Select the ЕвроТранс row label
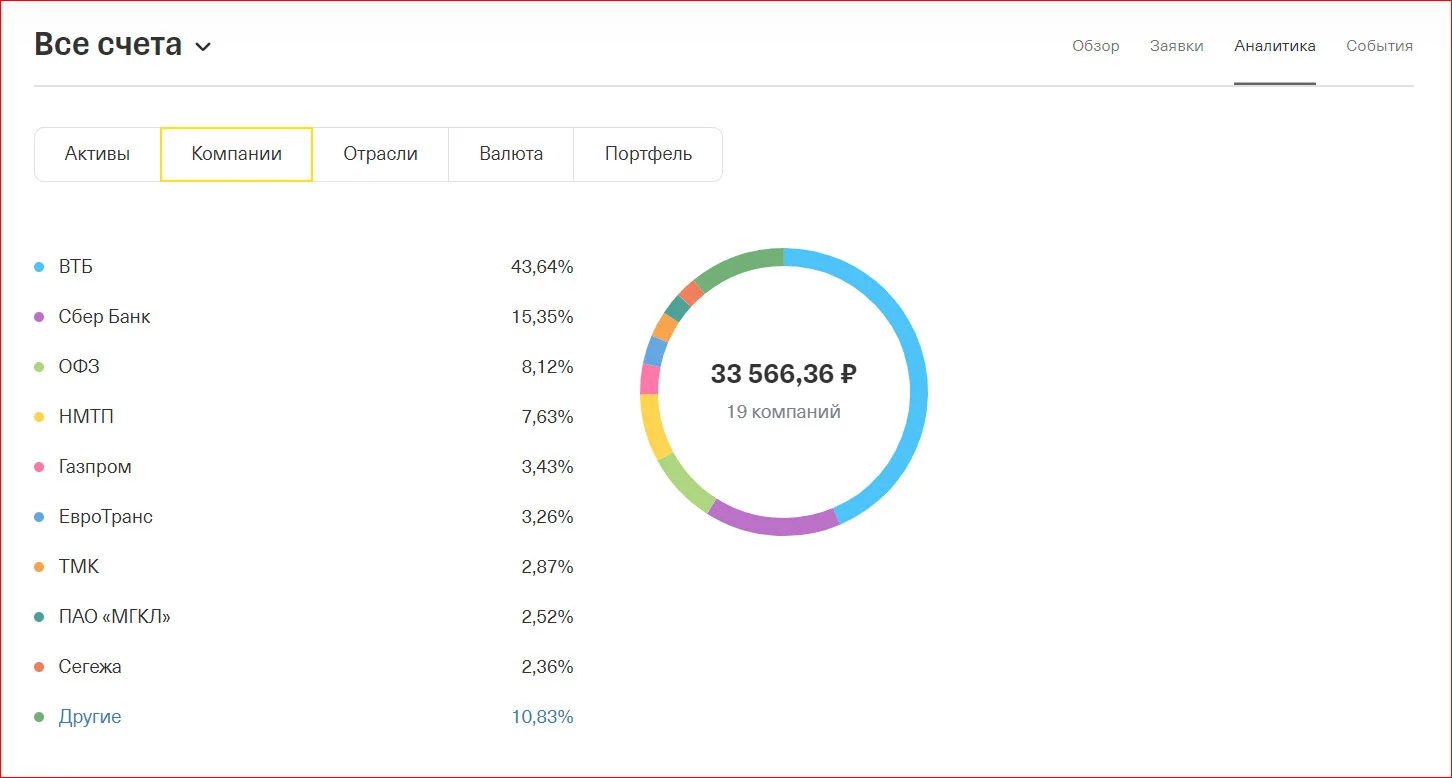 click(106, 517)
